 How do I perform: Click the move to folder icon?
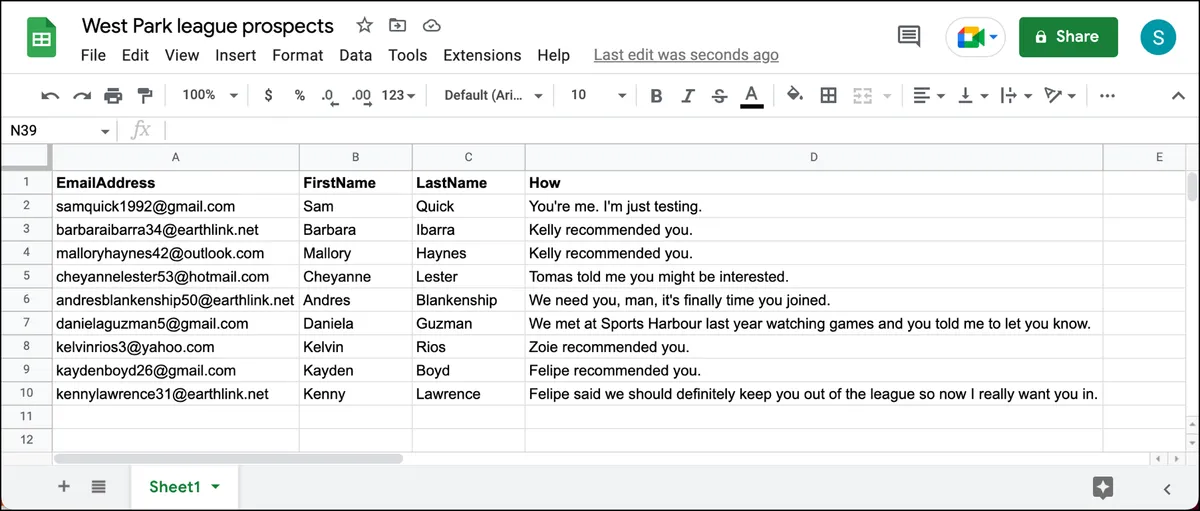point(398,25)
